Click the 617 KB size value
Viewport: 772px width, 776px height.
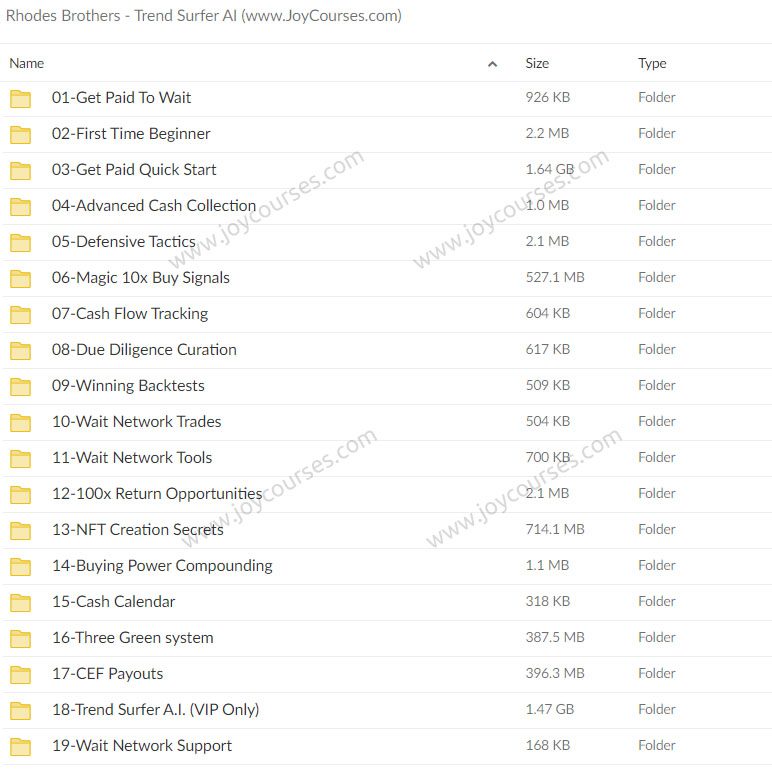547,350
